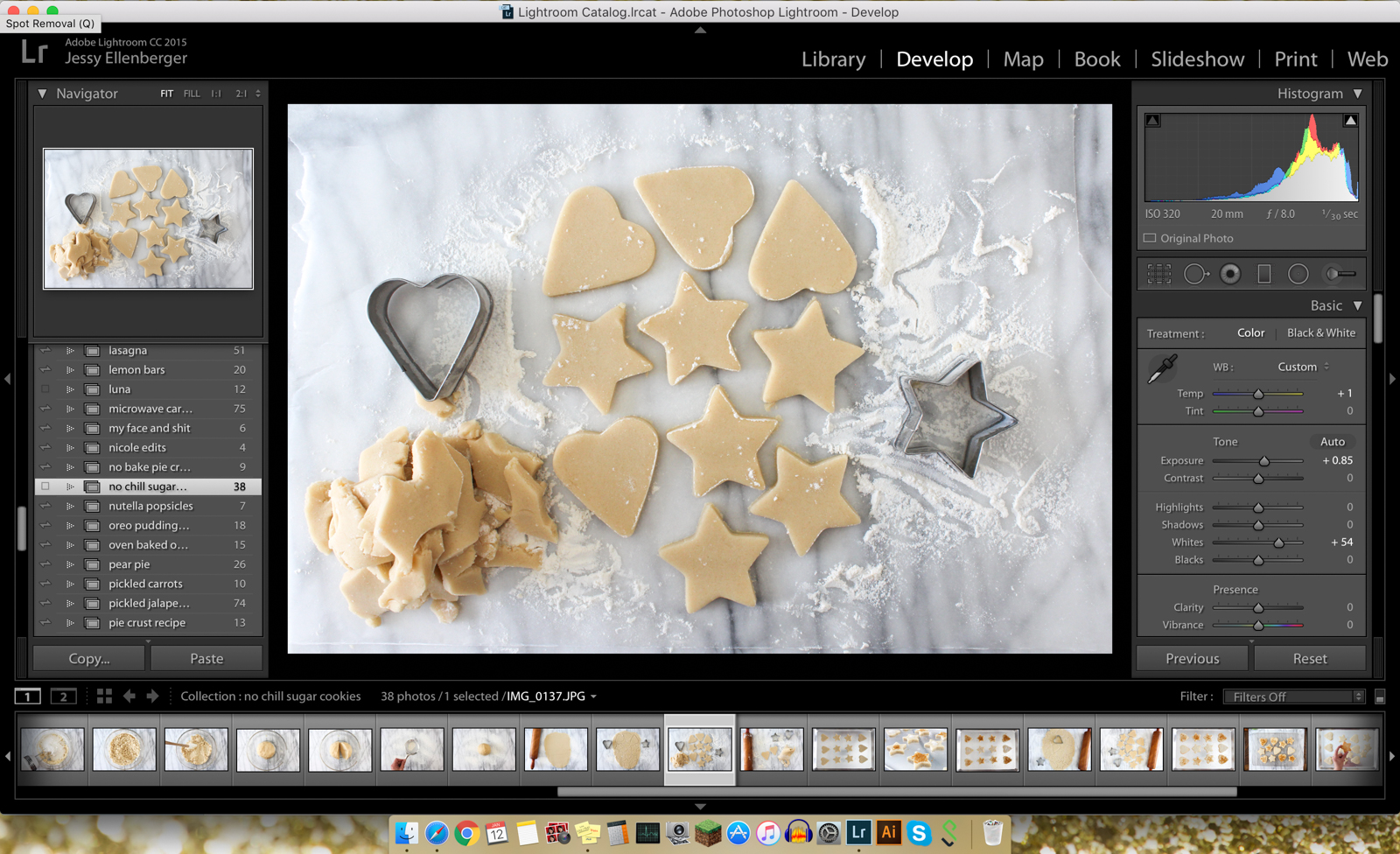This screenshot has height=854, width=1400.
Task: Set Navigator zoom to FIT
Action: 167,94
